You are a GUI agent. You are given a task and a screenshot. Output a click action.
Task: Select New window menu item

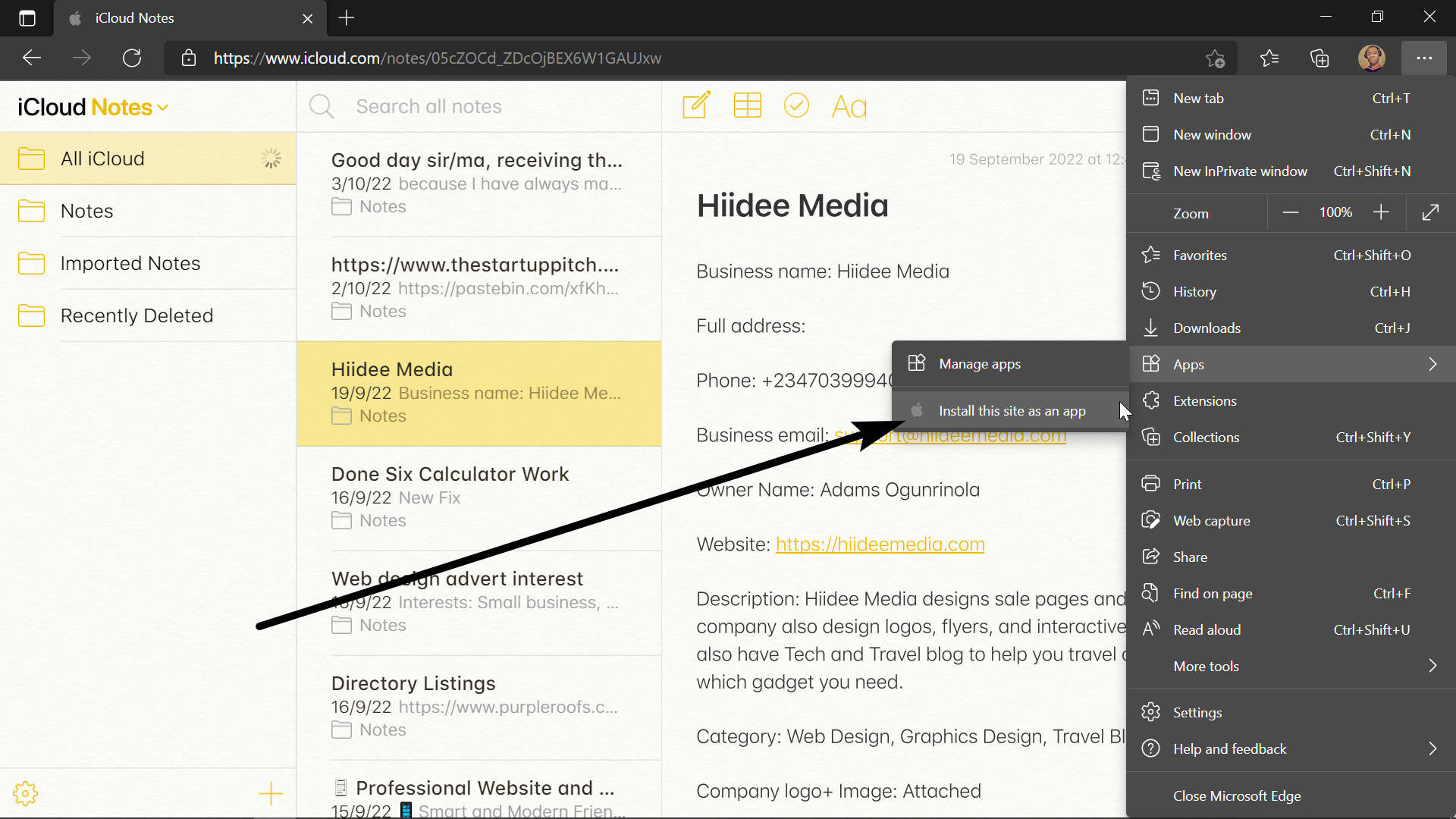pyautogui.click(x=1291, y=134)
